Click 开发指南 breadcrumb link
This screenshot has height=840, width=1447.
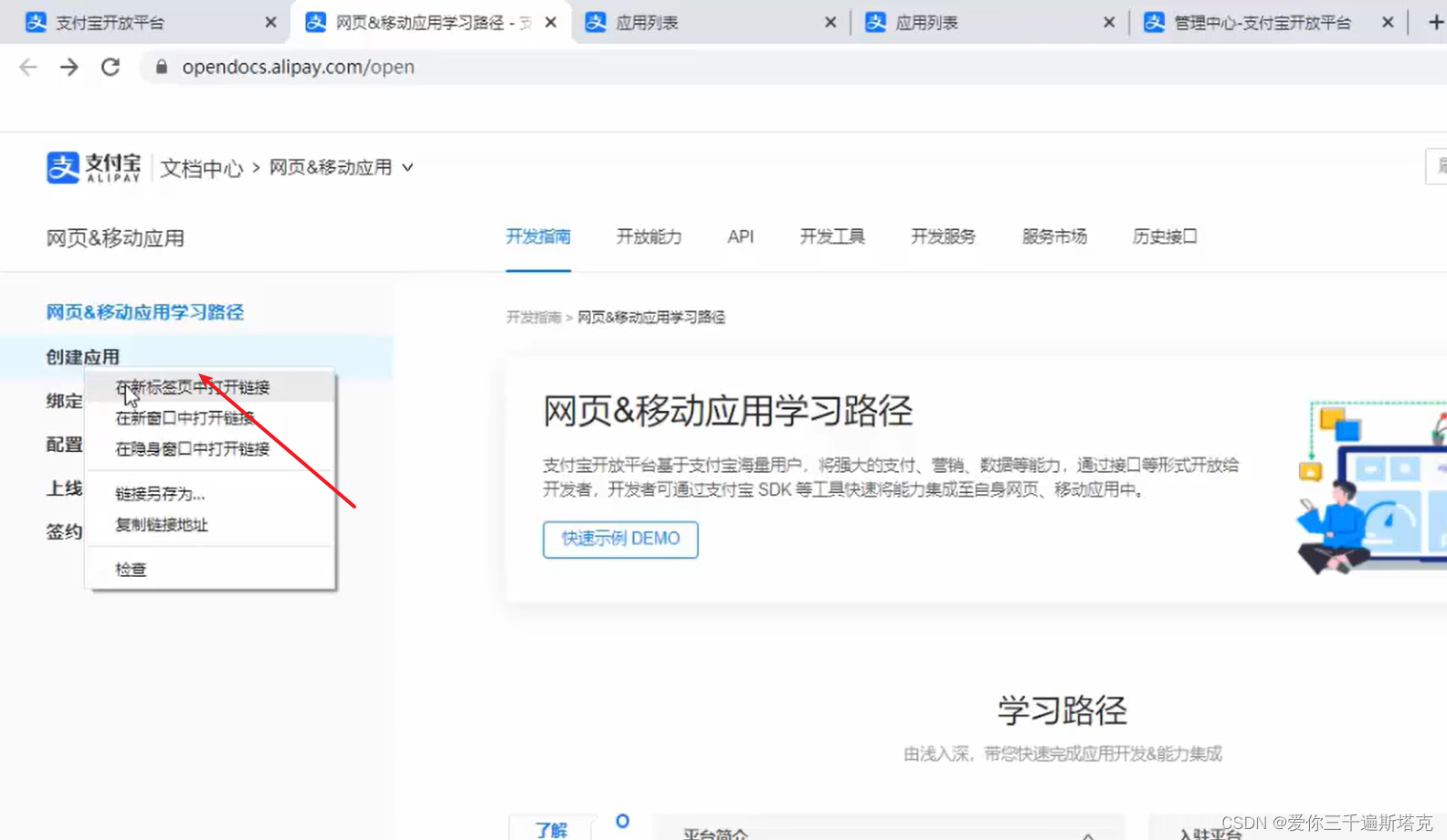[x=533, y=318]
